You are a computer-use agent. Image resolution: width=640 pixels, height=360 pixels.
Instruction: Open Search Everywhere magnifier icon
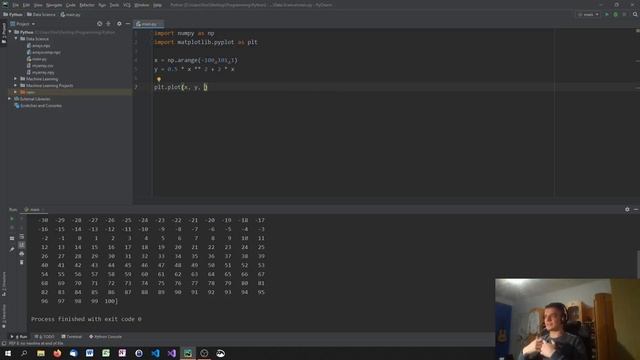click(635, 14)
